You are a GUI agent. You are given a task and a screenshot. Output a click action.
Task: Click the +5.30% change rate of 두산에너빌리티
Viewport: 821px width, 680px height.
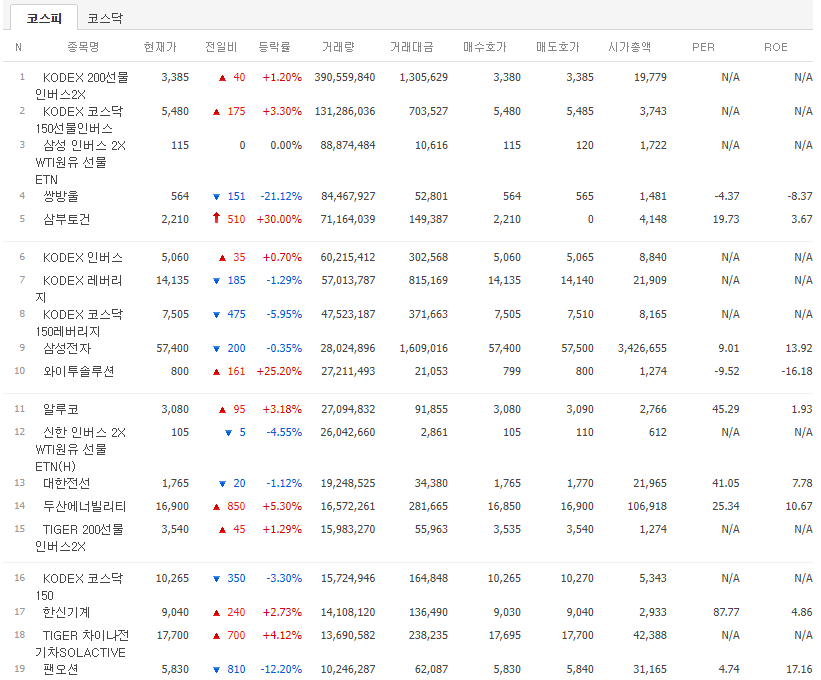coord(282,506)
